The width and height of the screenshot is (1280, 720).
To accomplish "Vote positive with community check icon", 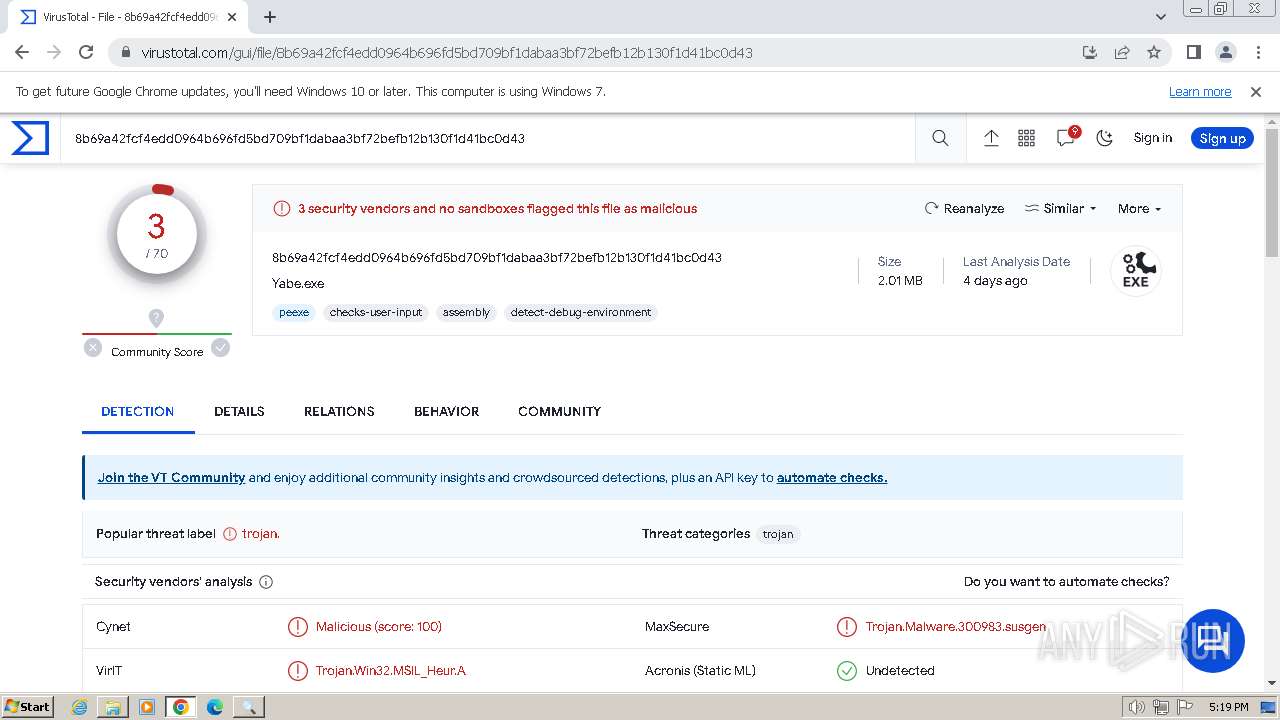I will click(x=220, y=348).
